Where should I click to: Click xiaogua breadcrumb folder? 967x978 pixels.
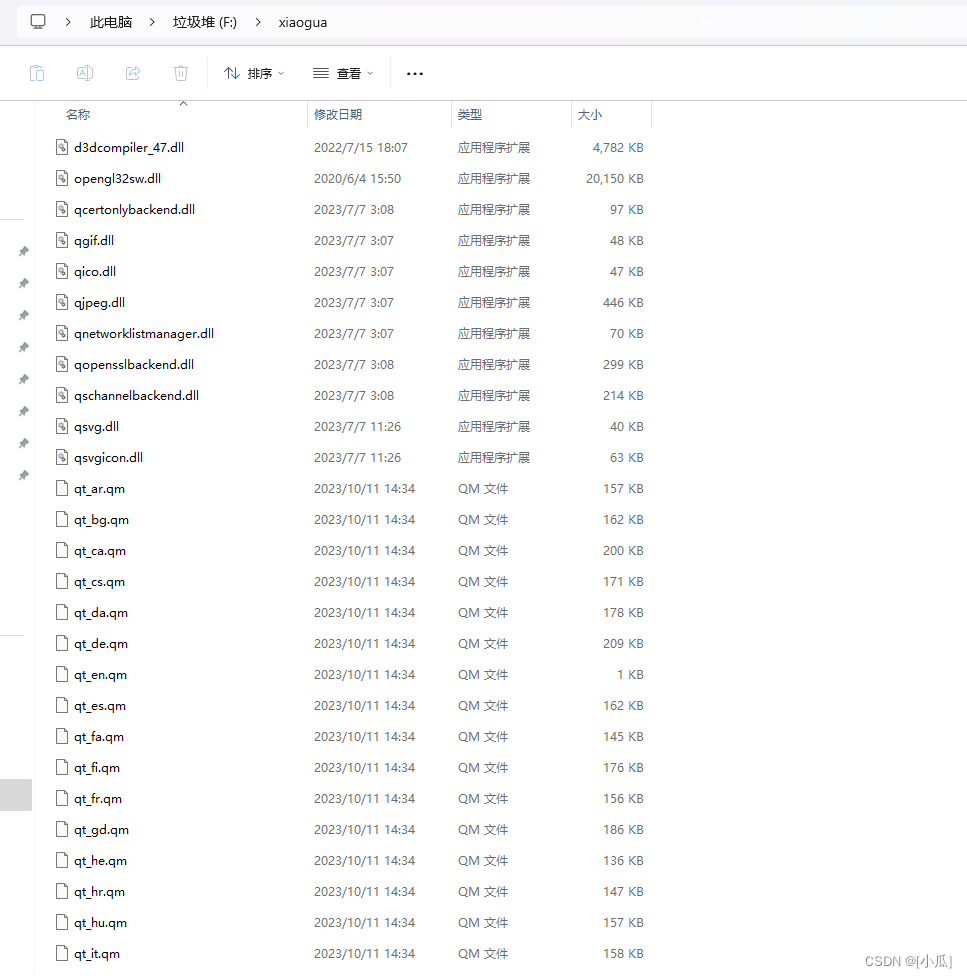(303, 22)
